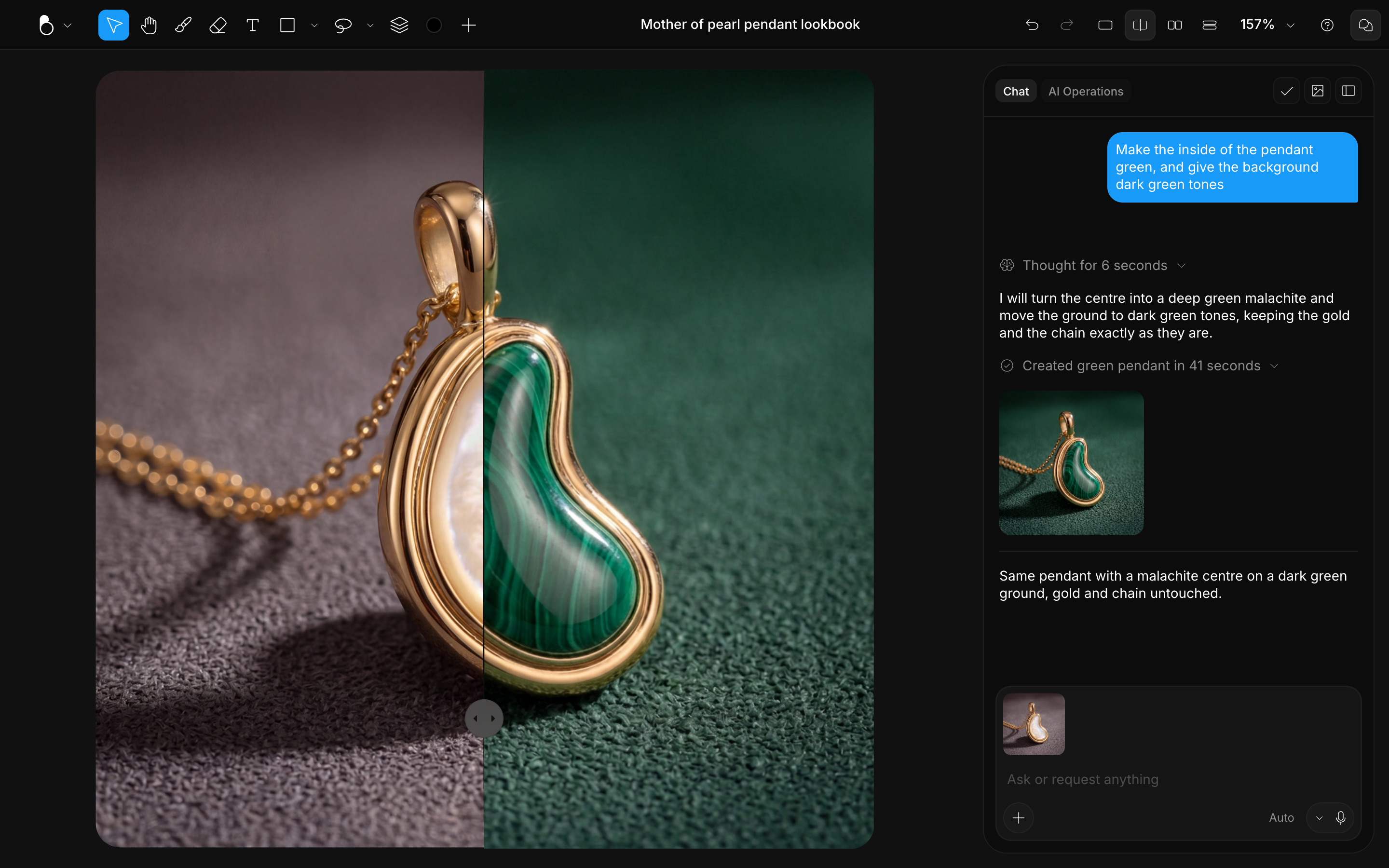Viewport: 1389px width, 868px height.
Task: Expand 'Created green pendant in 41 seconds'
Action: [x=1139, y=366]
